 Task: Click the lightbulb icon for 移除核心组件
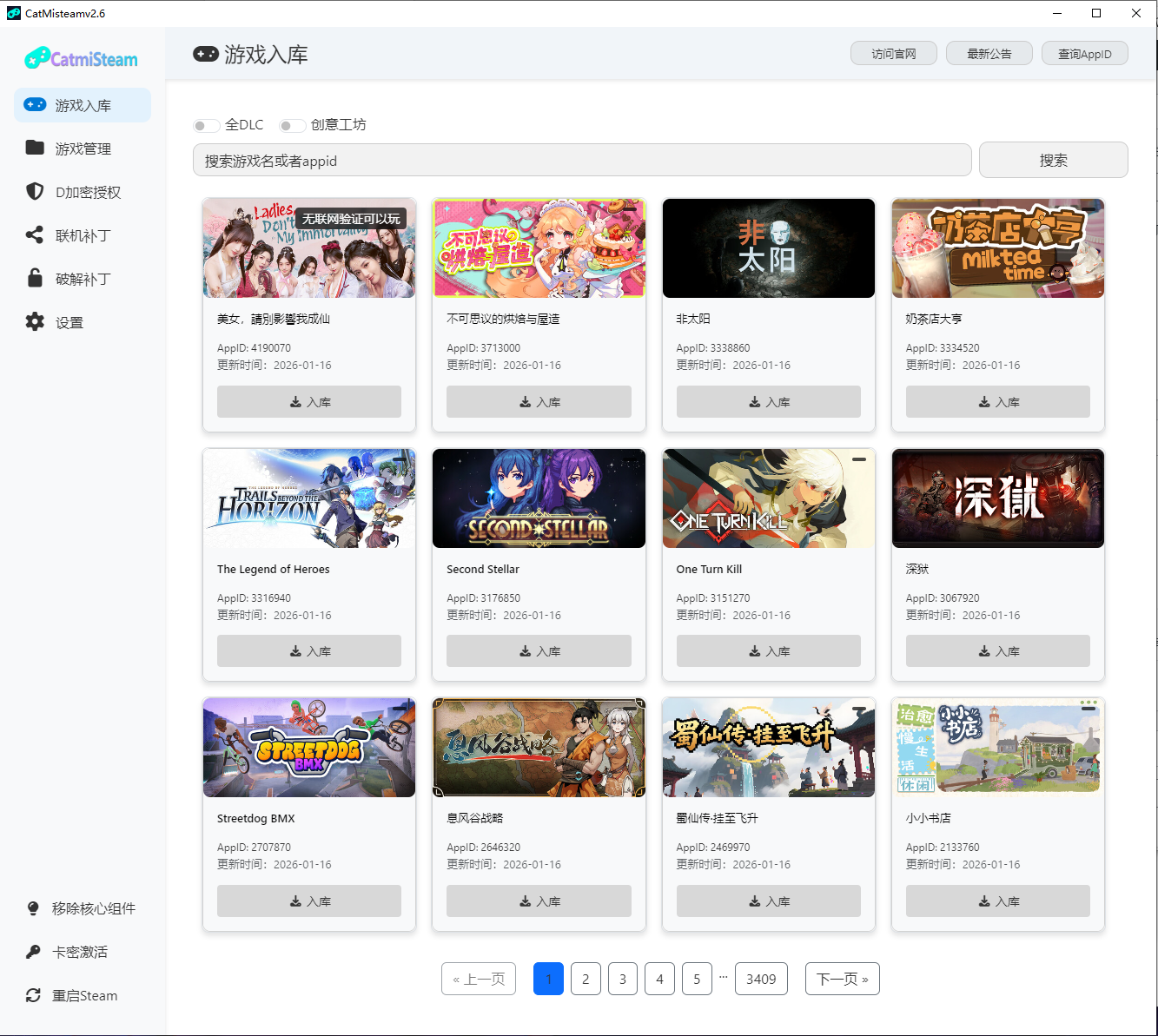(x=33, y=908)
